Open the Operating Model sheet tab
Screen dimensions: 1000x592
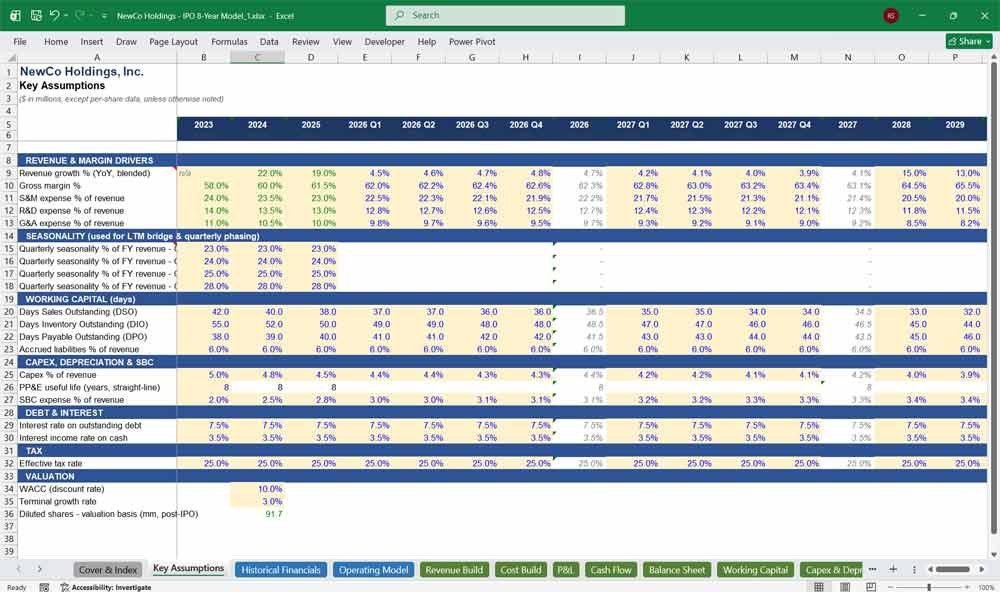[373, 570]
